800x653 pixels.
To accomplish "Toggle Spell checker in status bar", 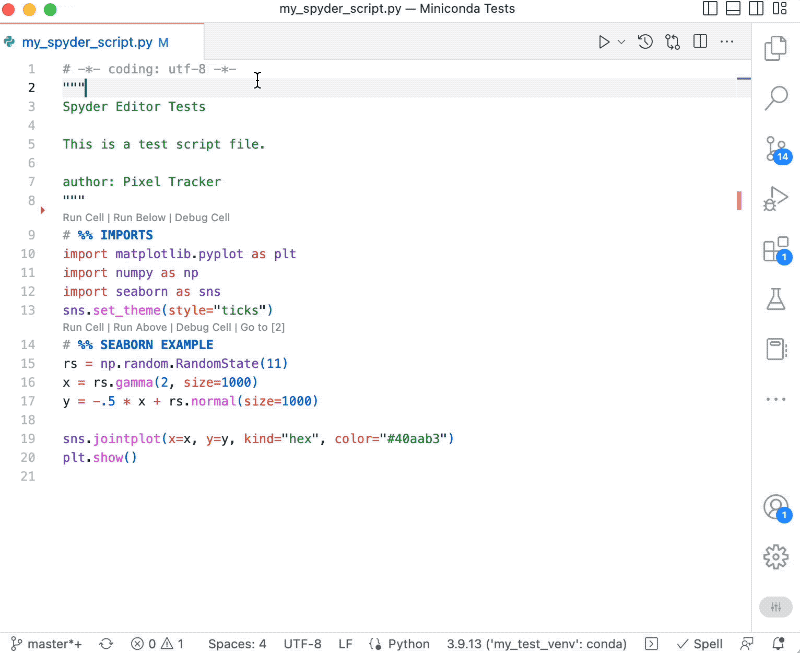I will pyautogui.click(x=699, y=644).
